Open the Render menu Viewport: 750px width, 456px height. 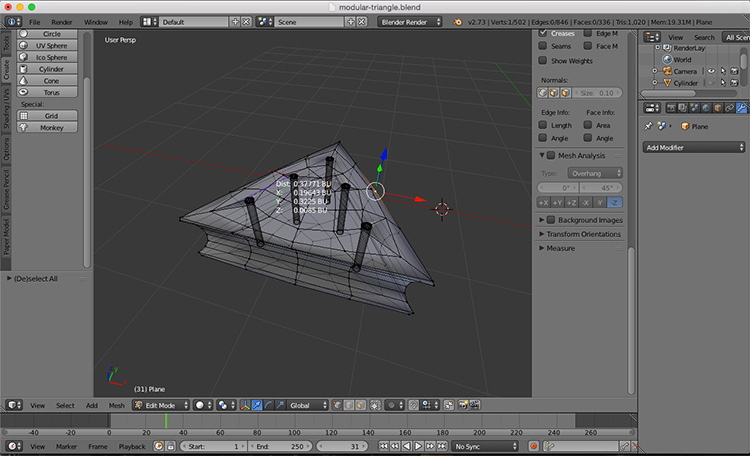(x=62, y=21)
